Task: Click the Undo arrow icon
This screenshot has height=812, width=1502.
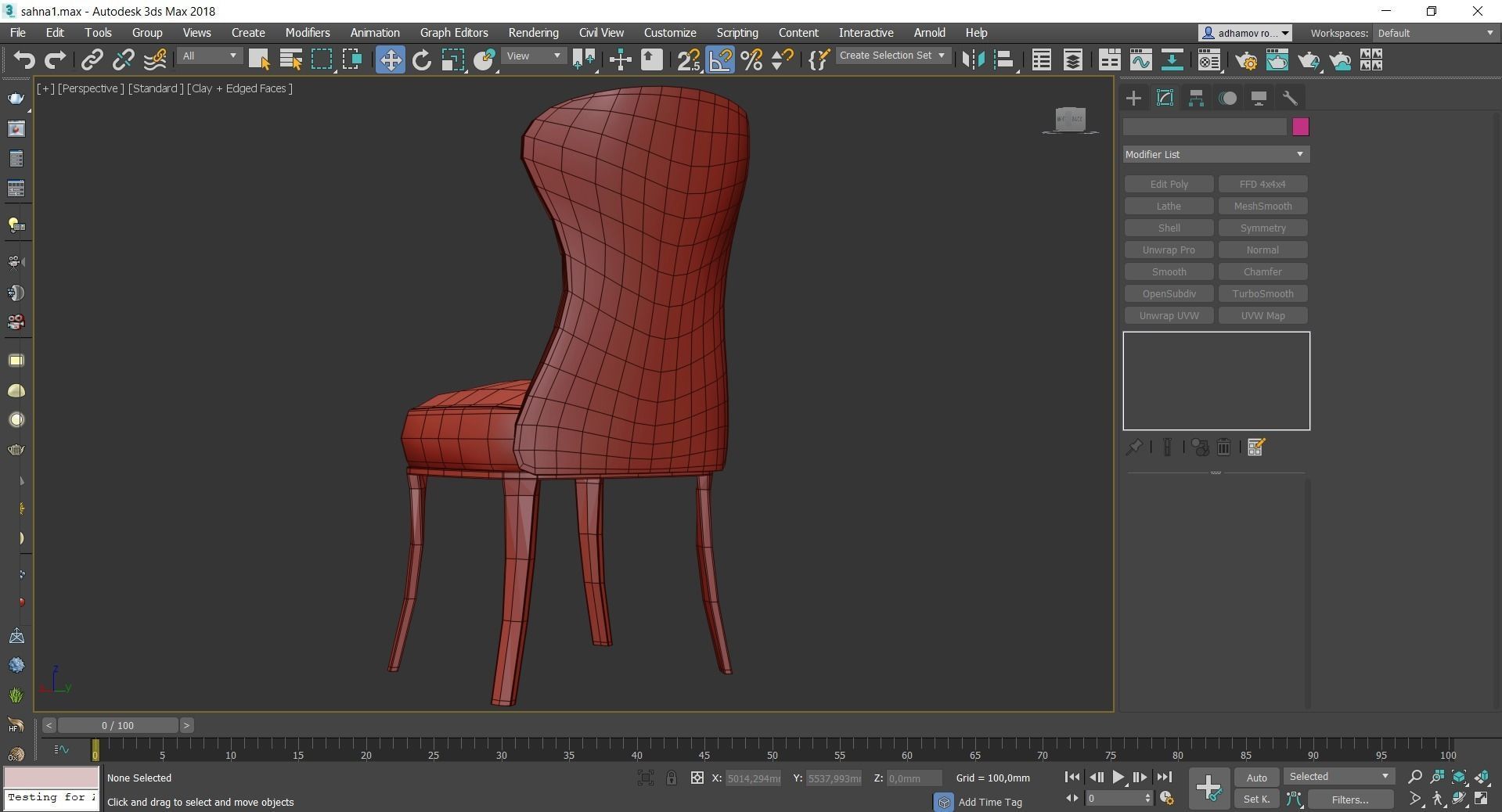Action: click(24, 60)
